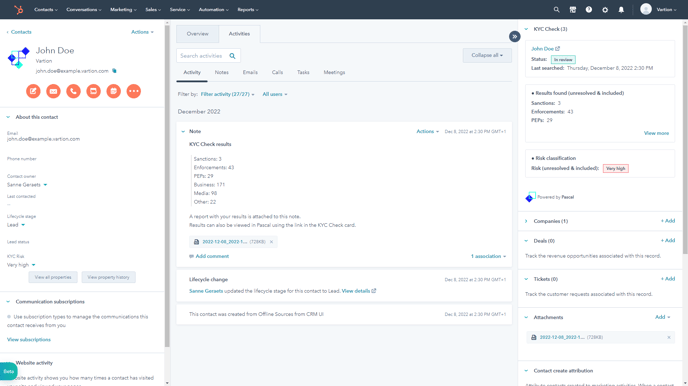
Task: Select the Calls sub-tab
Action: pyautogui.click(x=277, y=72)
